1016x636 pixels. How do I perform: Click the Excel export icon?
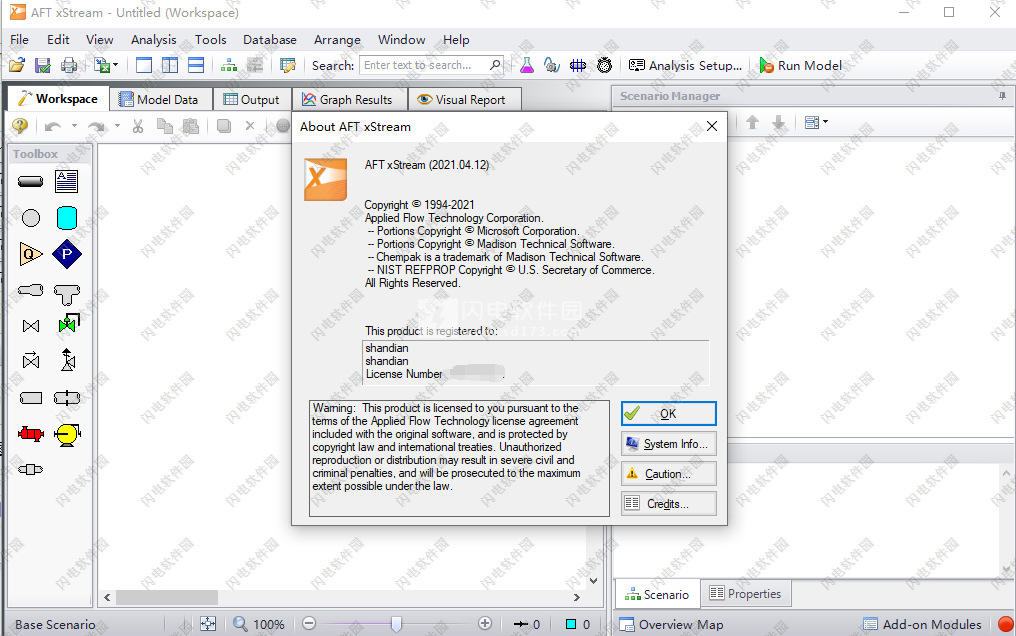click(101, 65)
